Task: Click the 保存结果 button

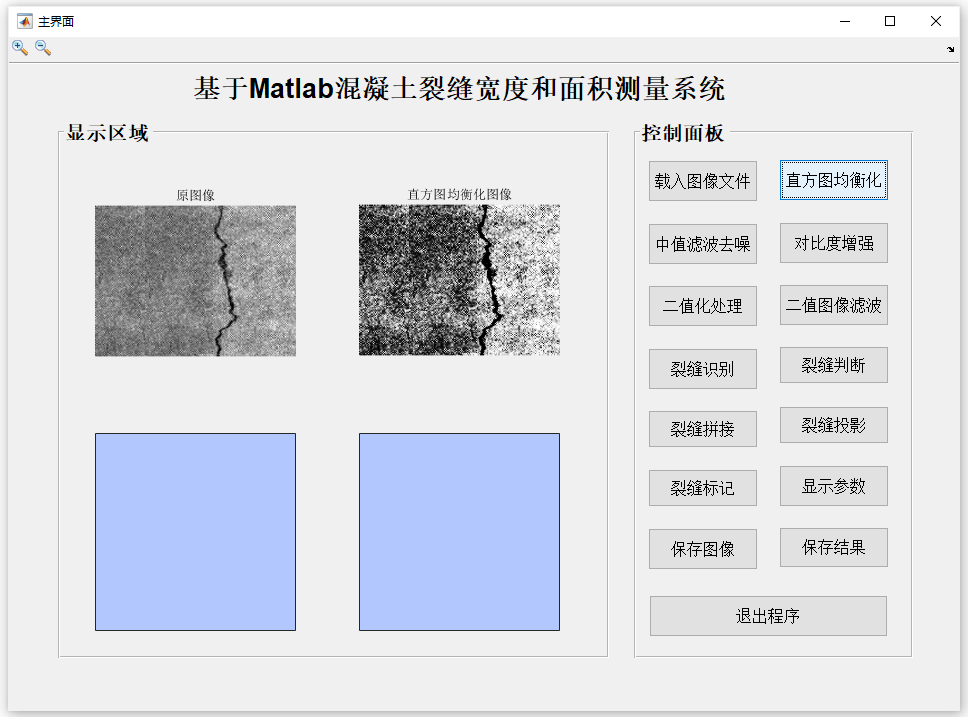Action: click(x=833, y=547)
